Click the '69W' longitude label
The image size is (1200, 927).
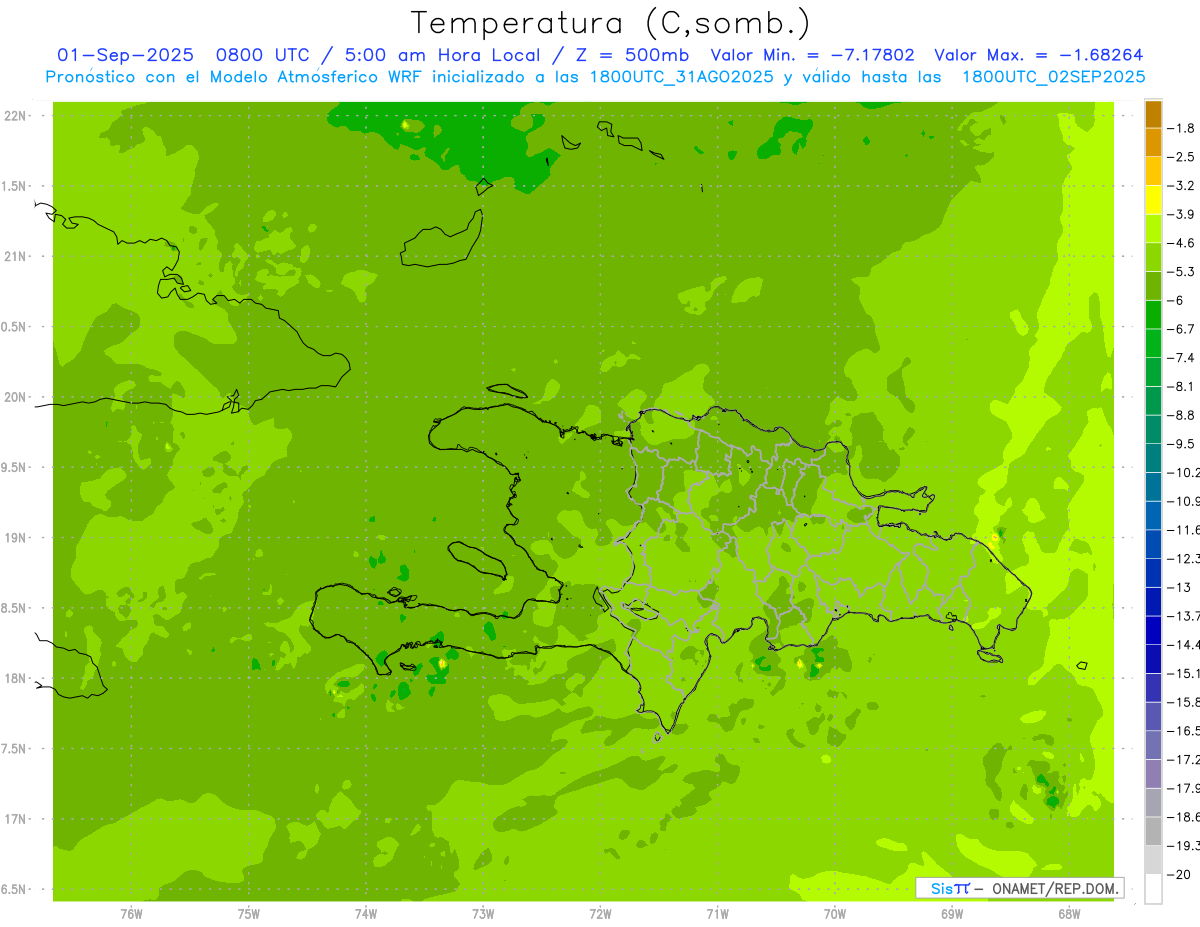(x=952, y=913)
